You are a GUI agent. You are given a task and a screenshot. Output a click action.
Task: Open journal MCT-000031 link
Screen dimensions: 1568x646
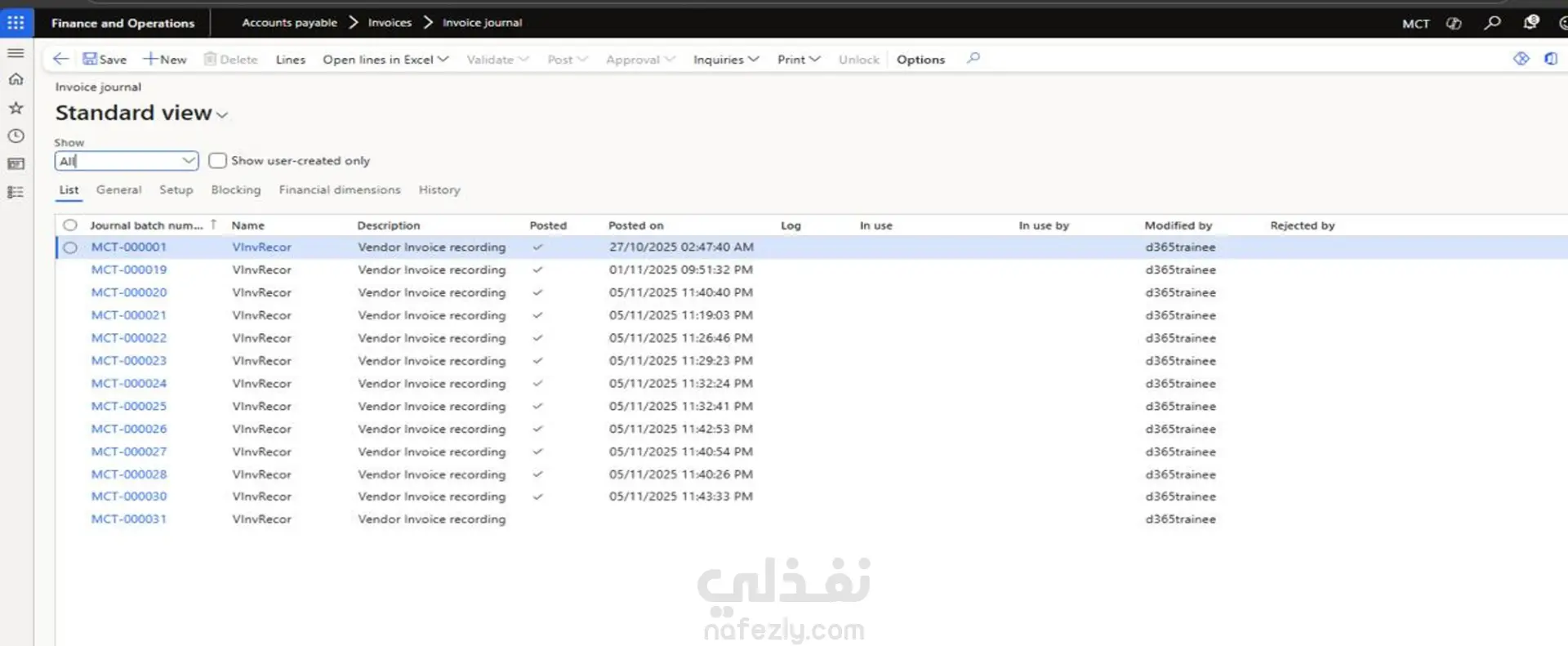coord(129,519)
